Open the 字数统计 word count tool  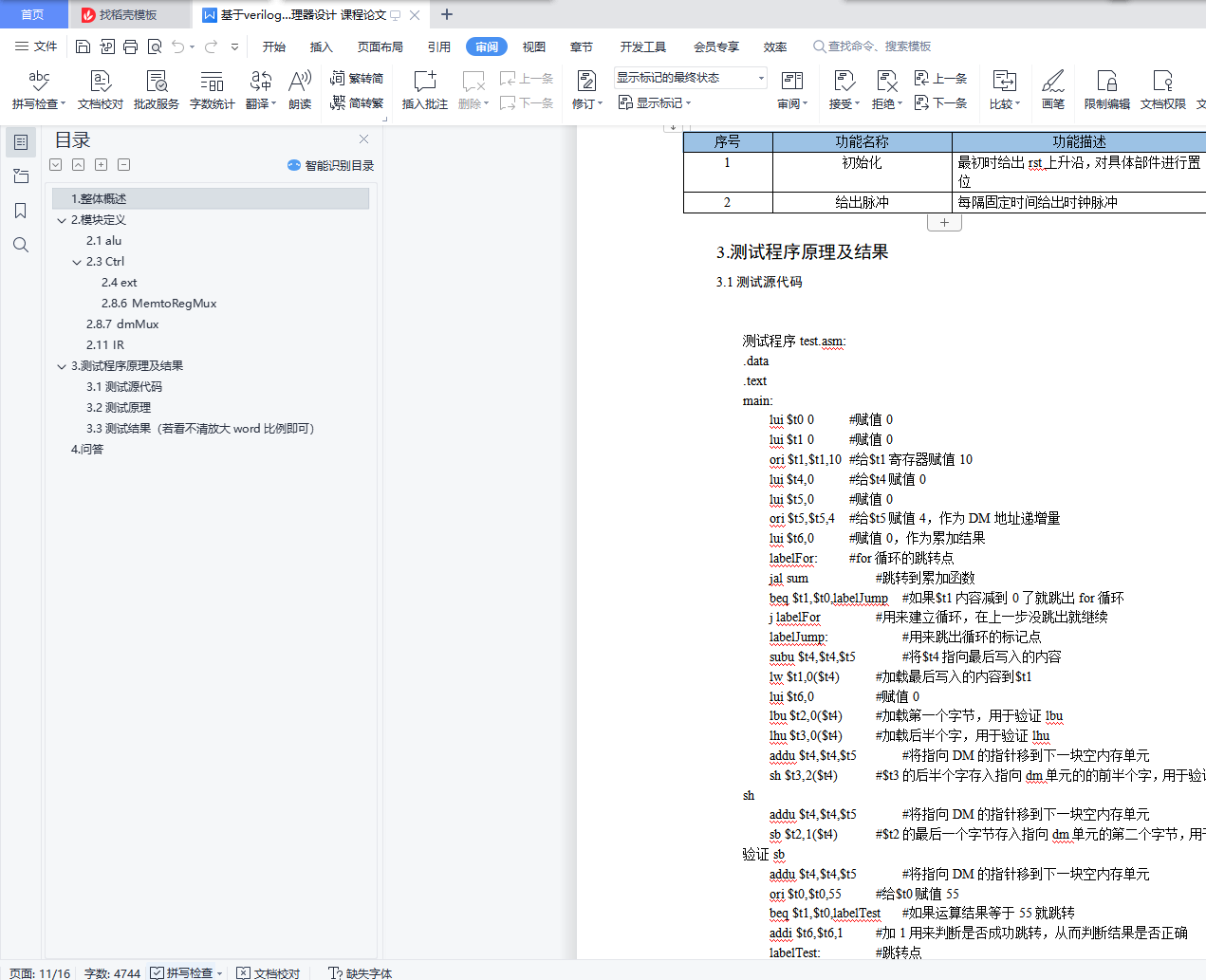click(x=213, y=90)
